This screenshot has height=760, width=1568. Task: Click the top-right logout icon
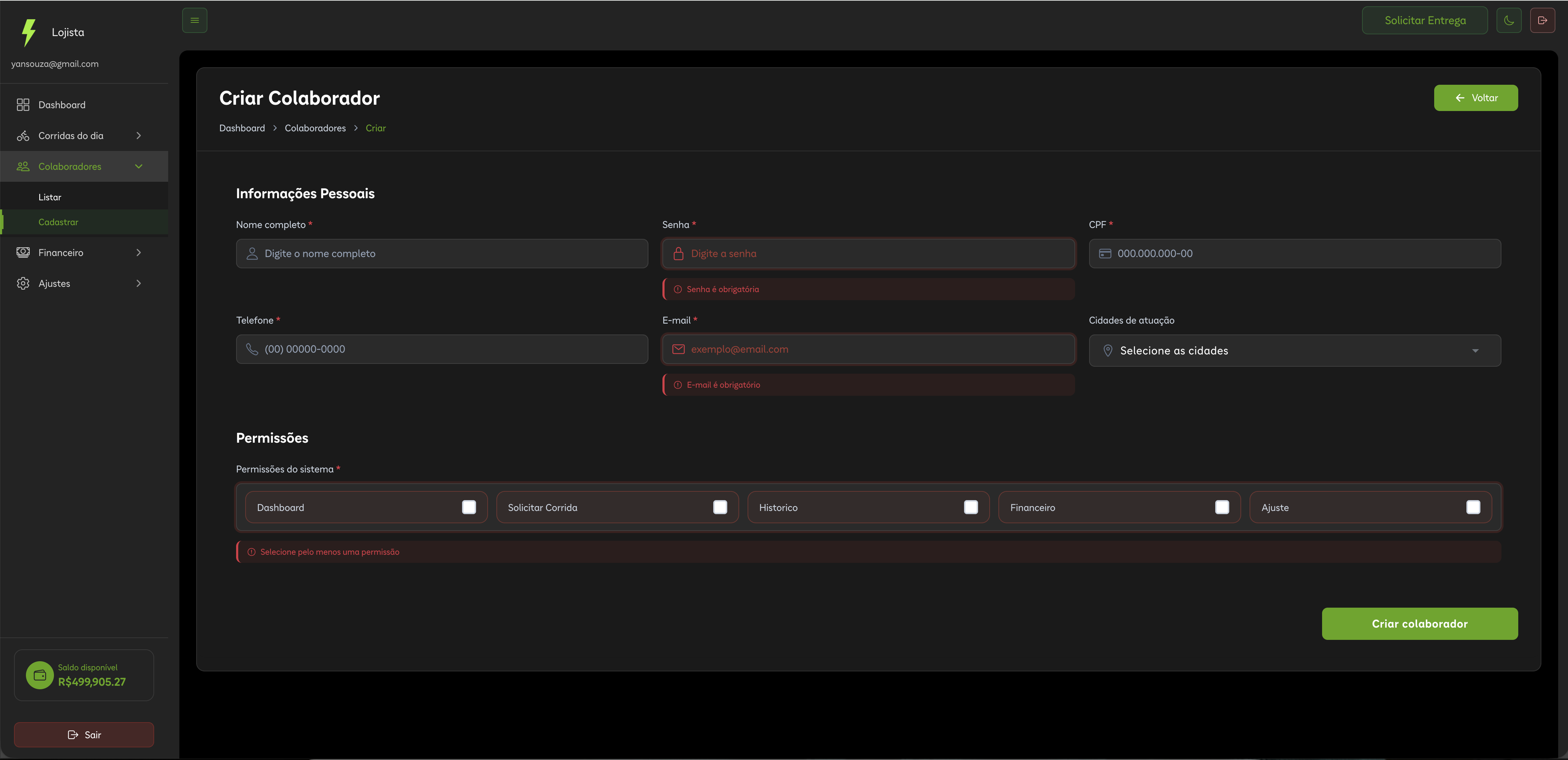(1542, 20)
